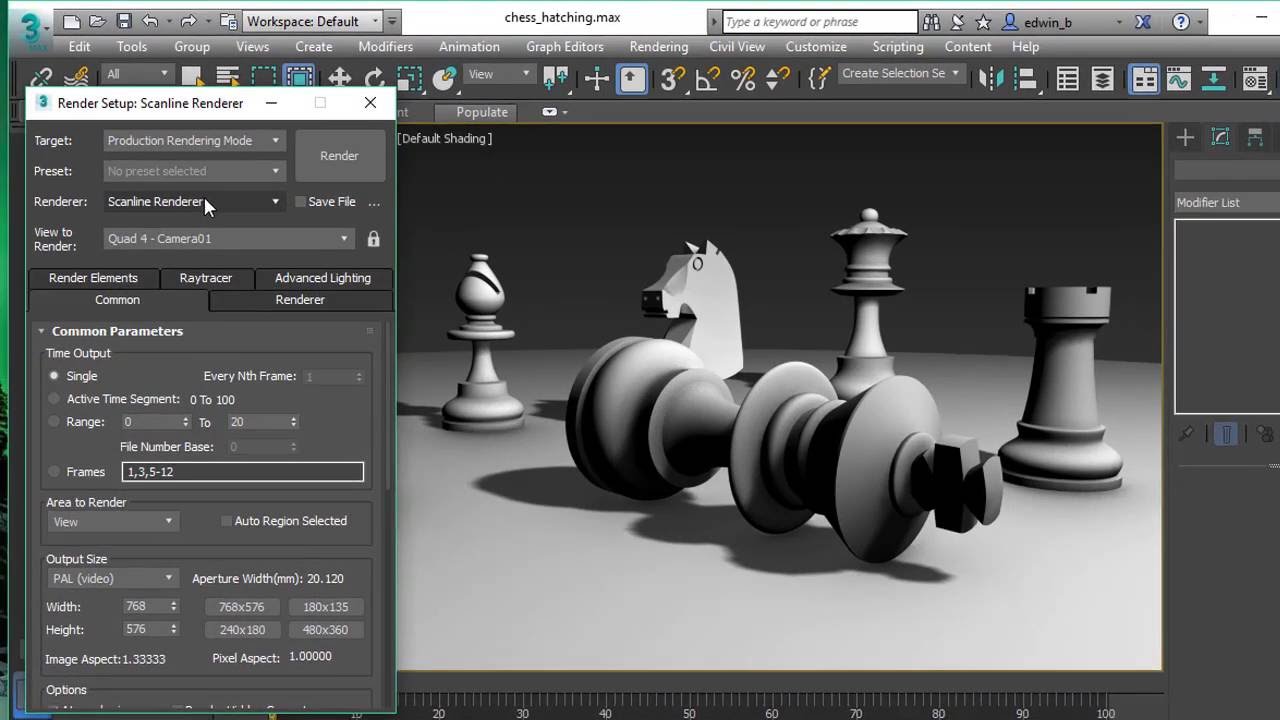Enable the Save File checkbox
1280x720 pixels.
pos(300,202)
